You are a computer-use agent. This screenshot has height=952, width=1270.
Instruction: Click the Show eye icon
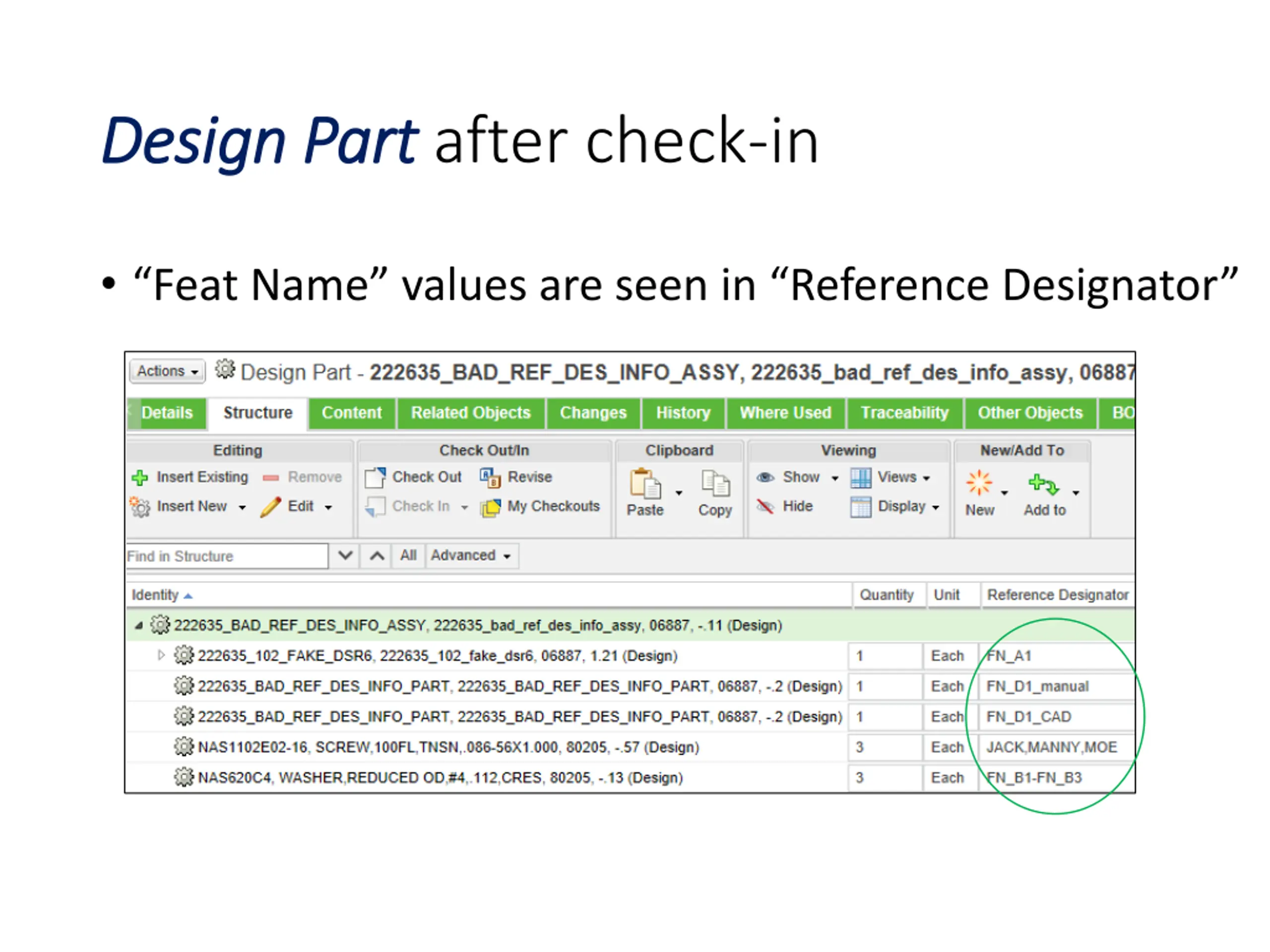(x=765, y=477)
